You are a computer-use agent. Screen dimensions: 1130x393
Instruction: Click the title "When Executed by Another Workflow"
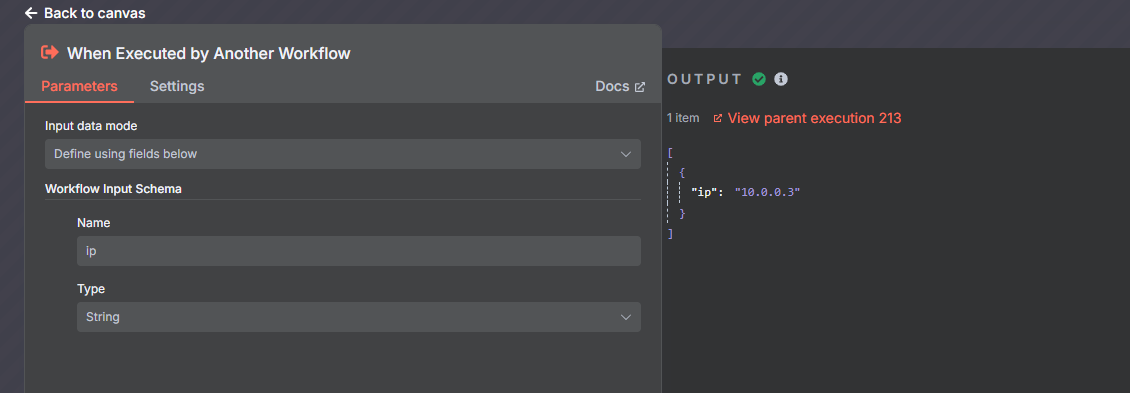[x=209, y=53]
